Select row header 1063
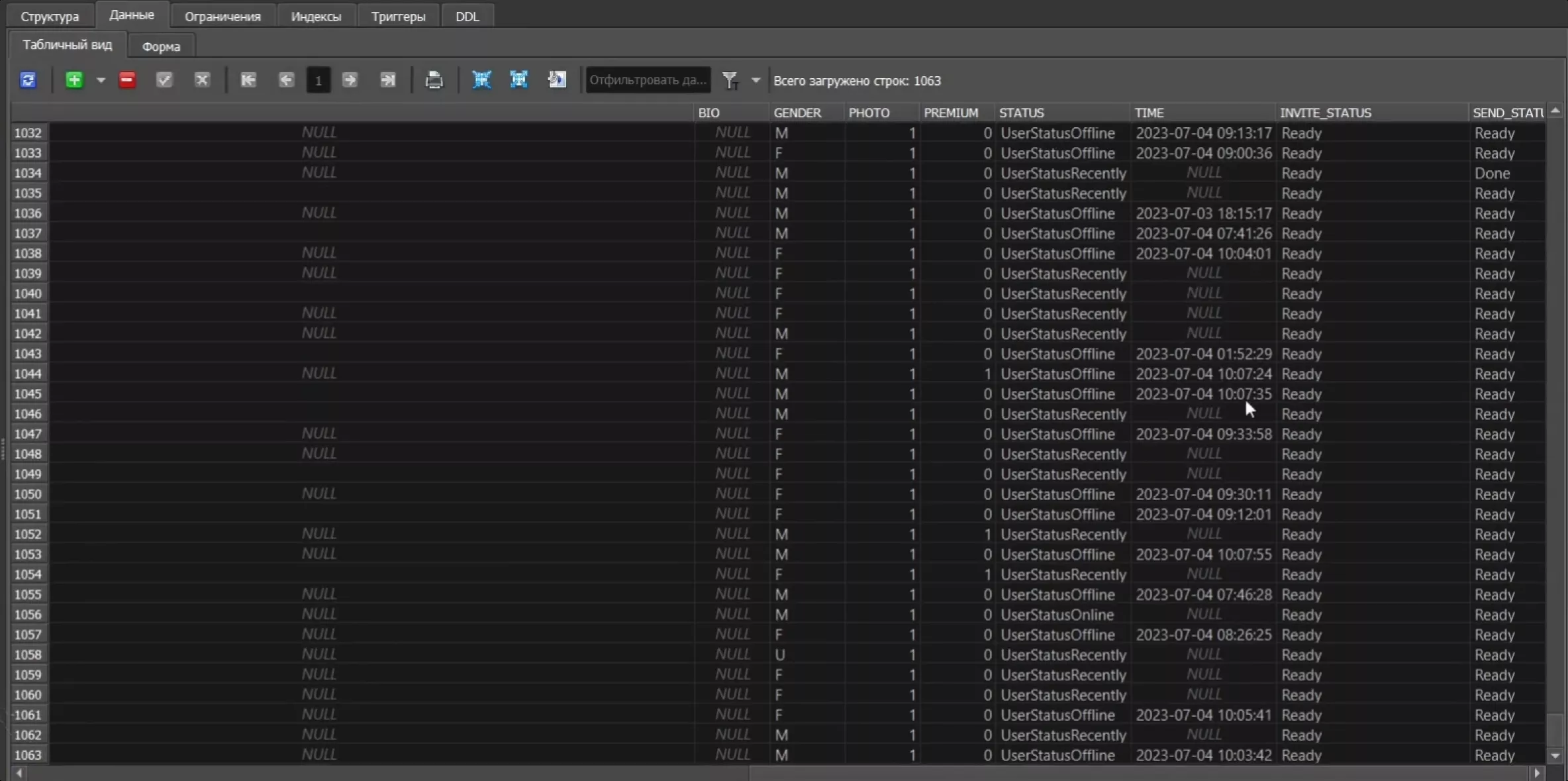 (x=28, y=755)
